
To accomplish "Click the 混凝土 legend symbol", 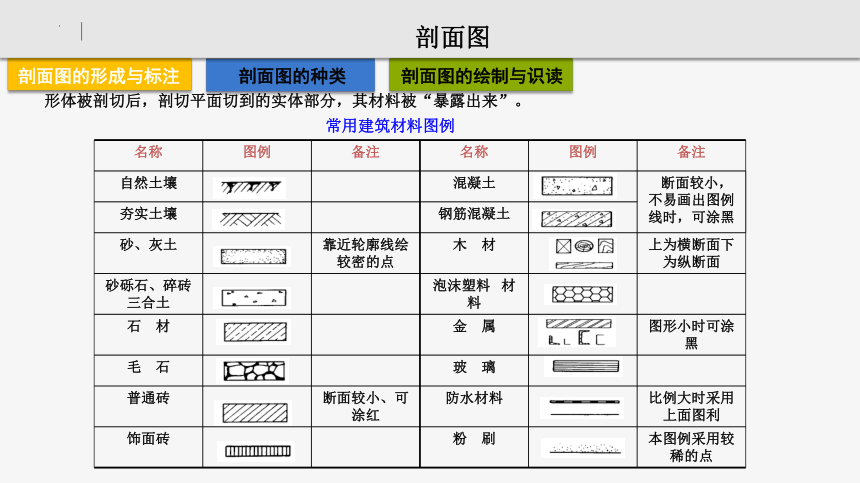I will pyautogui.click(x=577, y=186).
